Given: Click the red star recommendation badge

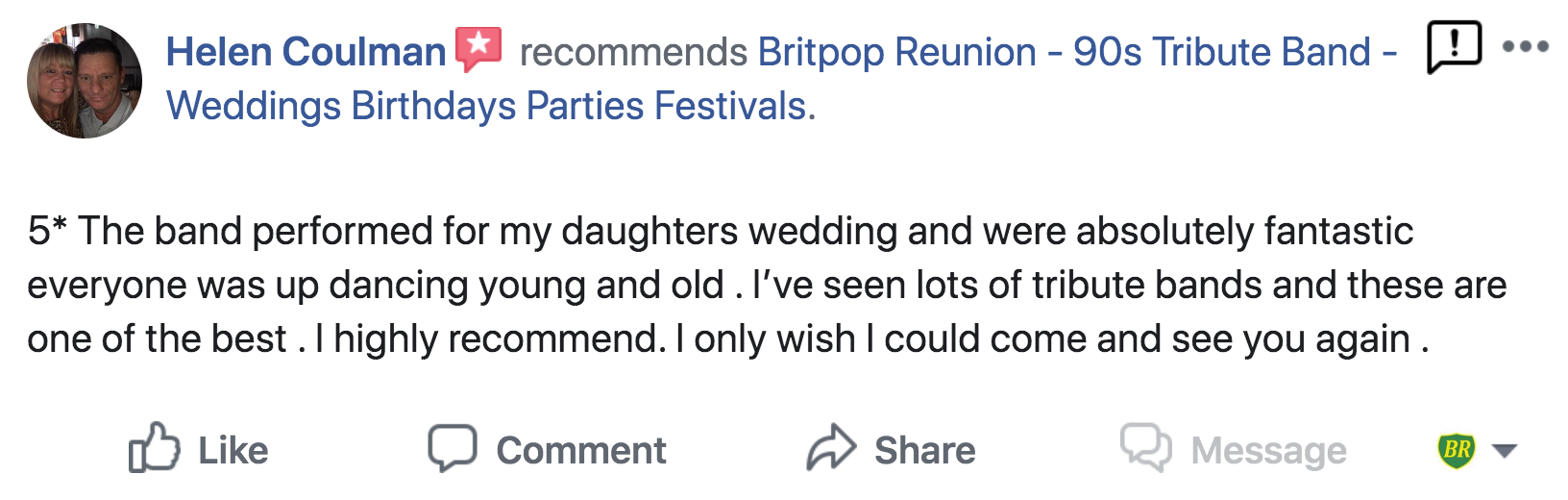Looking at the screenshot, I should [x=478, y=49].
